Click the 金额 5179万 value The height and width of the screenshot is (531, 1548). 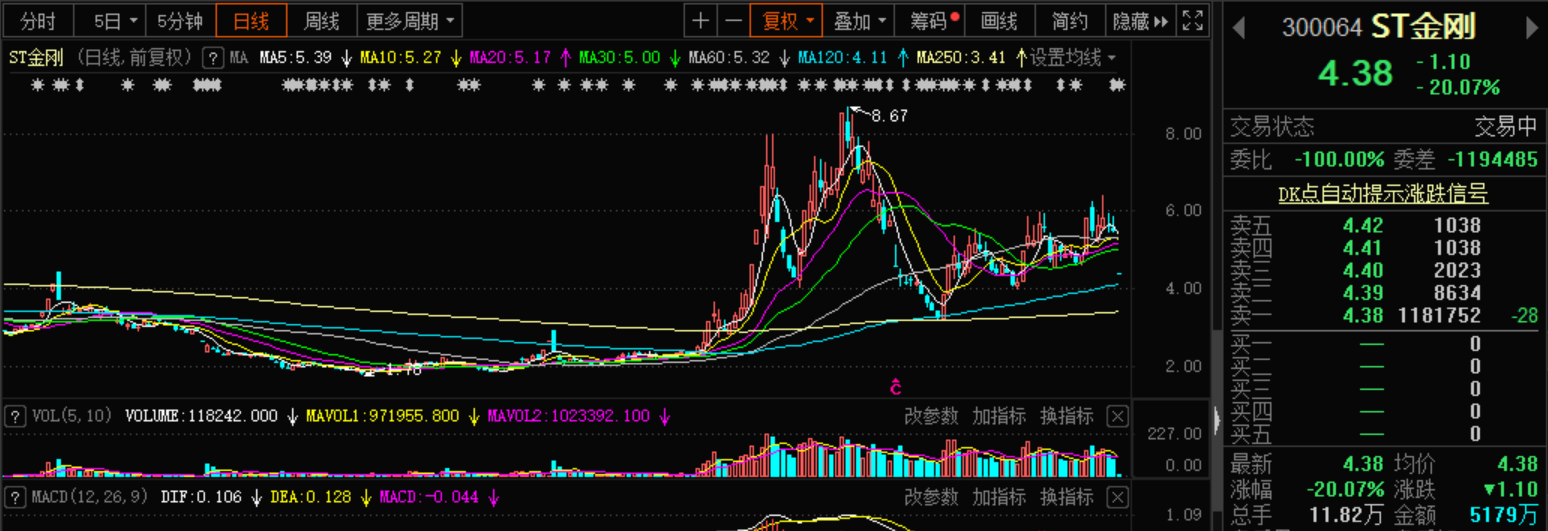pyautogui.click(x=1505, y=517)
